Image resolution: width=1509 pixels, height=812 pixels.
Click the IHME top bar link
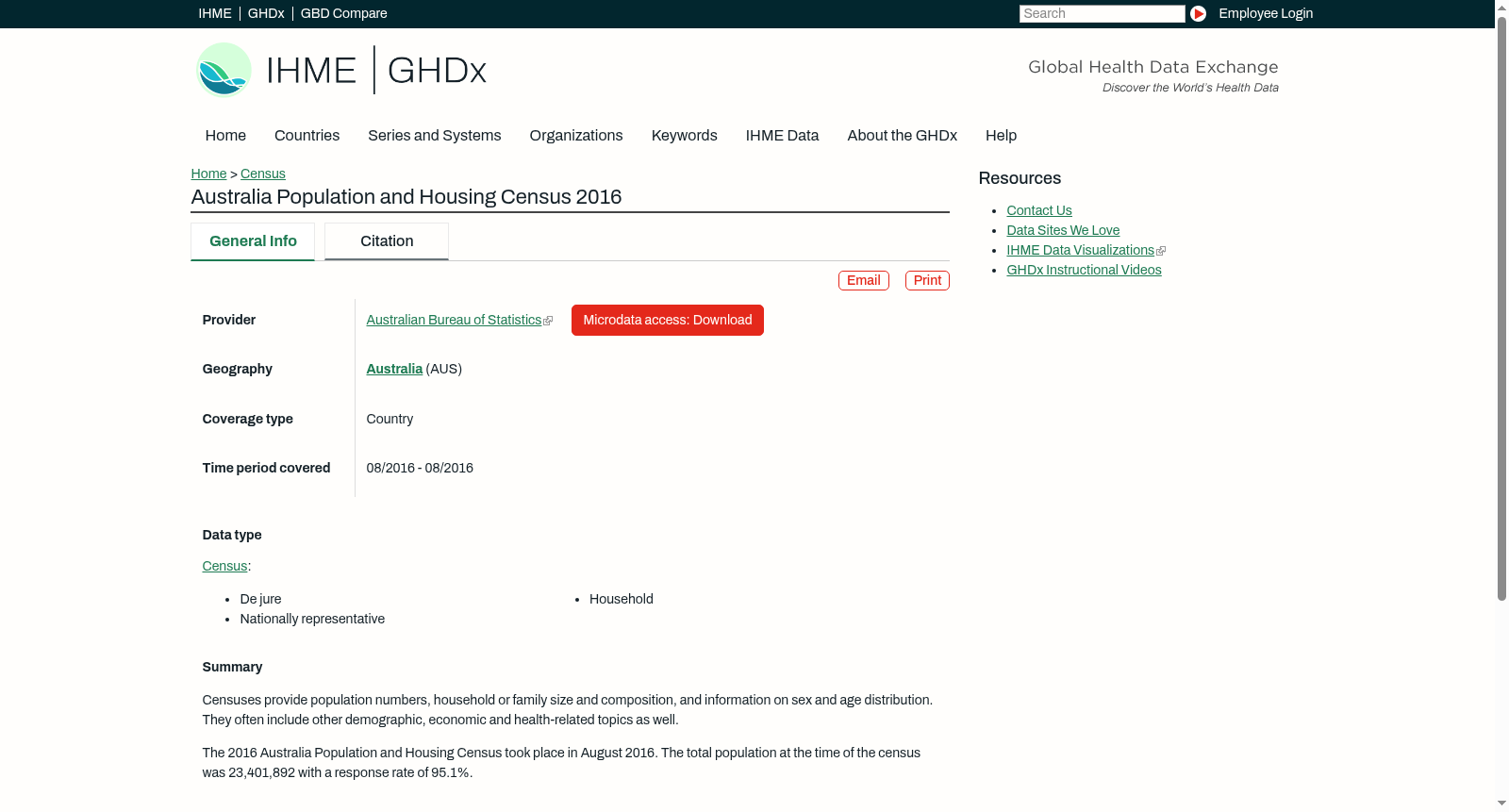(x=215, y=13)
